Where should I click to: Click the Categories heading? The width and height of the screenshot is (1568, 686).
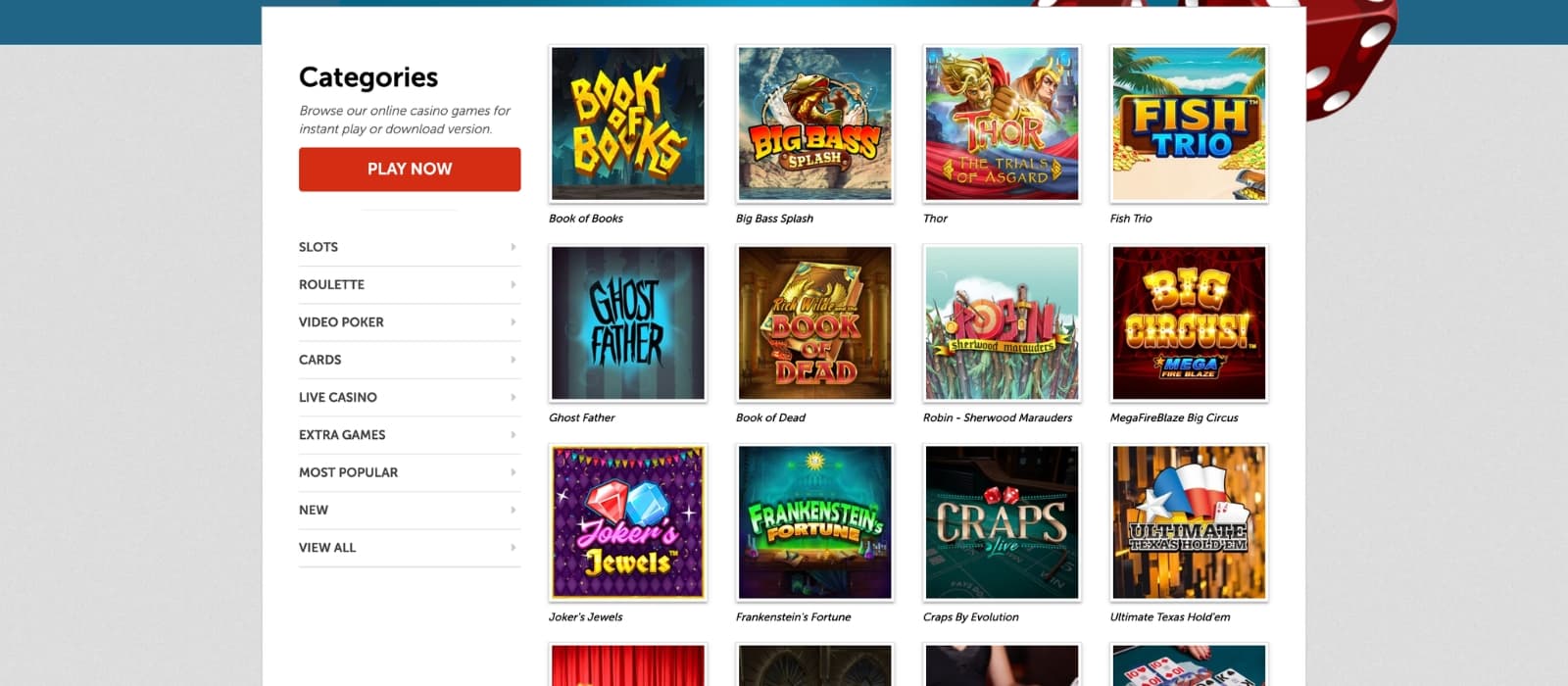coord(368,77)
